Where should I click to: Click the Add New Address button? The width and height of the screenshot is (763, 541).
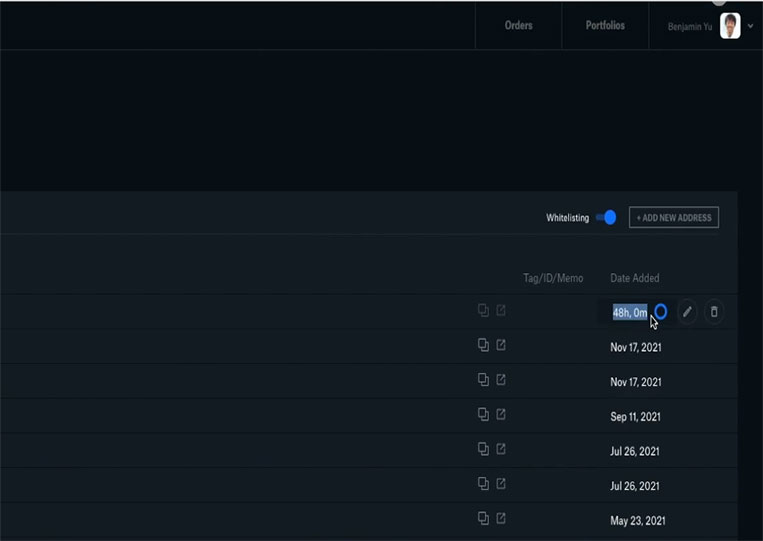[x=674, y=217]
